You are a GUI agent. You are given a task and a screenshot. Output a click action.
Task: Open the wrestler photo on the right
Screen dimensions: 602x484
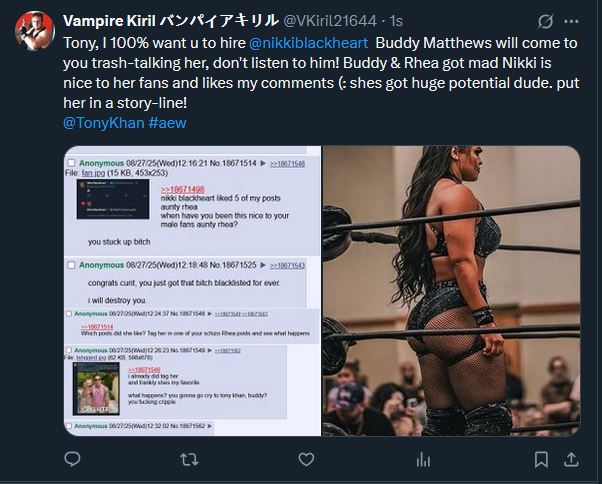(x=451, y=291)
